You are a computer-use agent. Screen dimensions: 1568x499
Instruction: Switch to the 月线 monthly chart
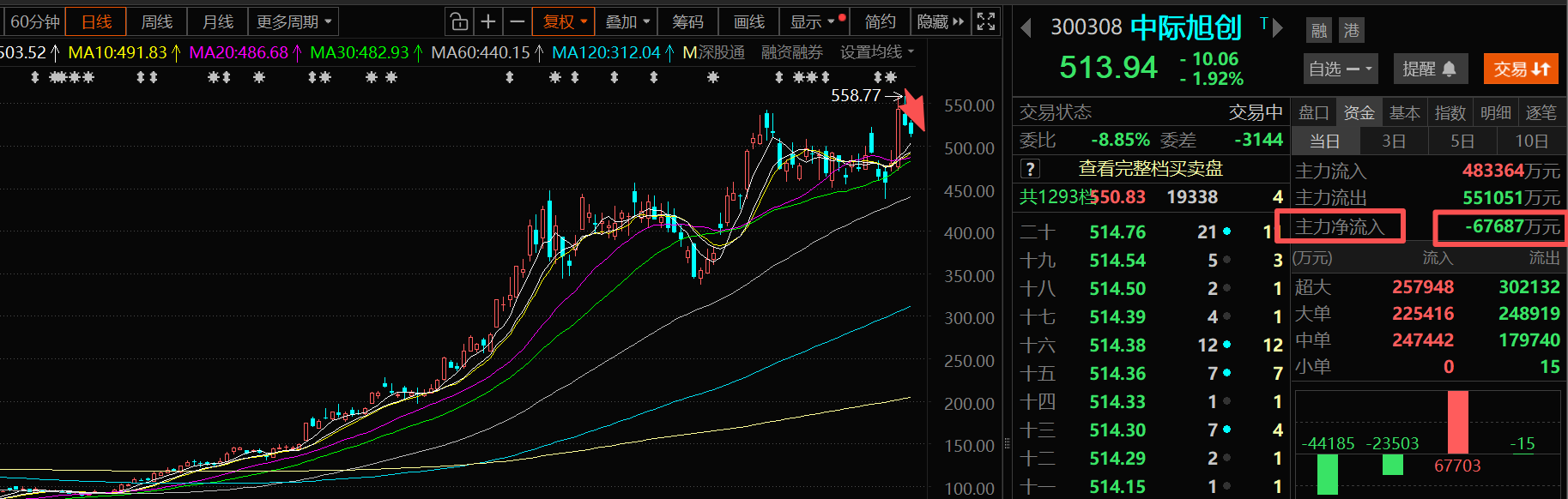[217, 21]
